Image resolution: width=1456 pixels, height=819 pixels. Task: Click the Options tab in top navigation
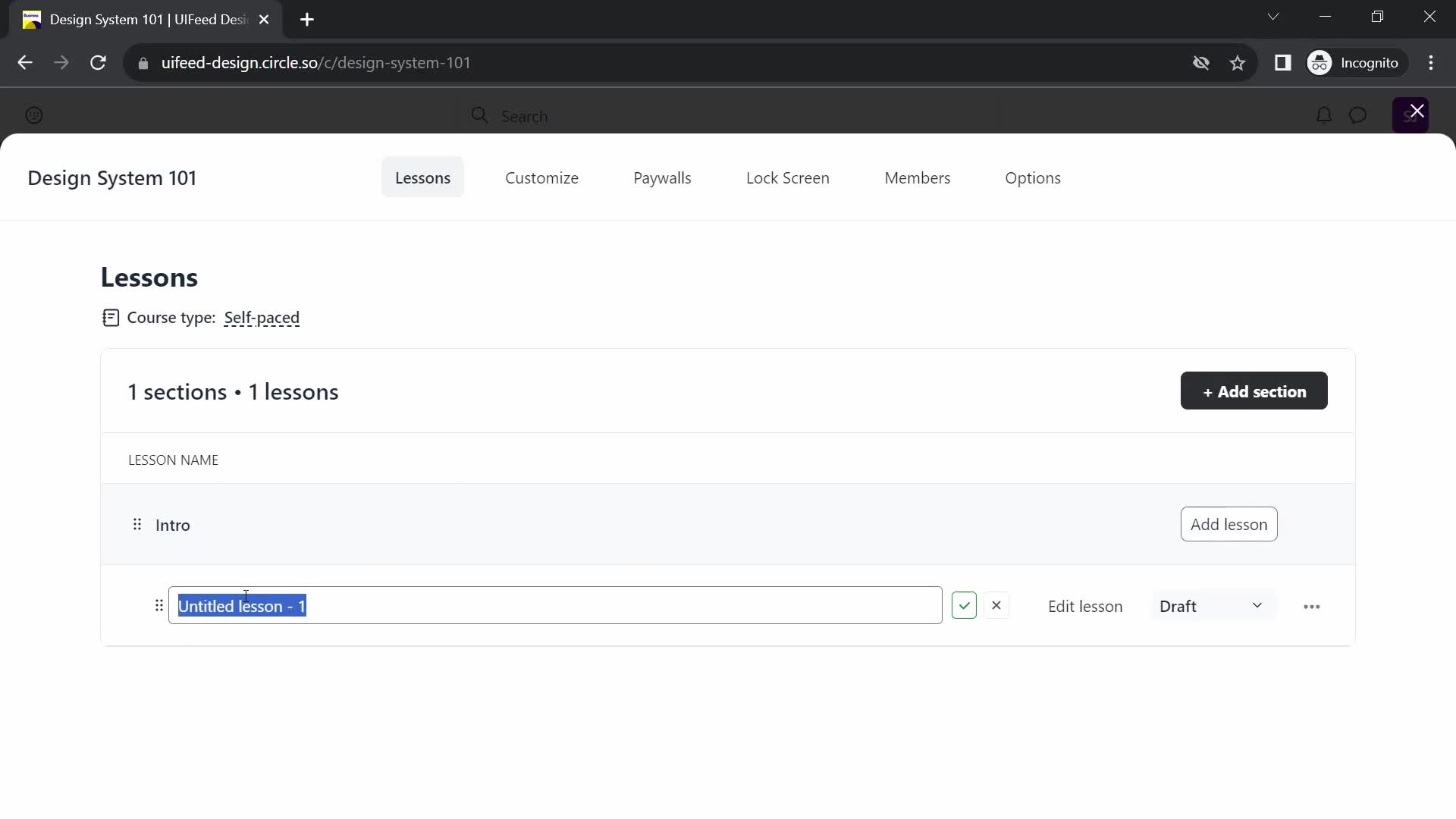[1033, 177]
